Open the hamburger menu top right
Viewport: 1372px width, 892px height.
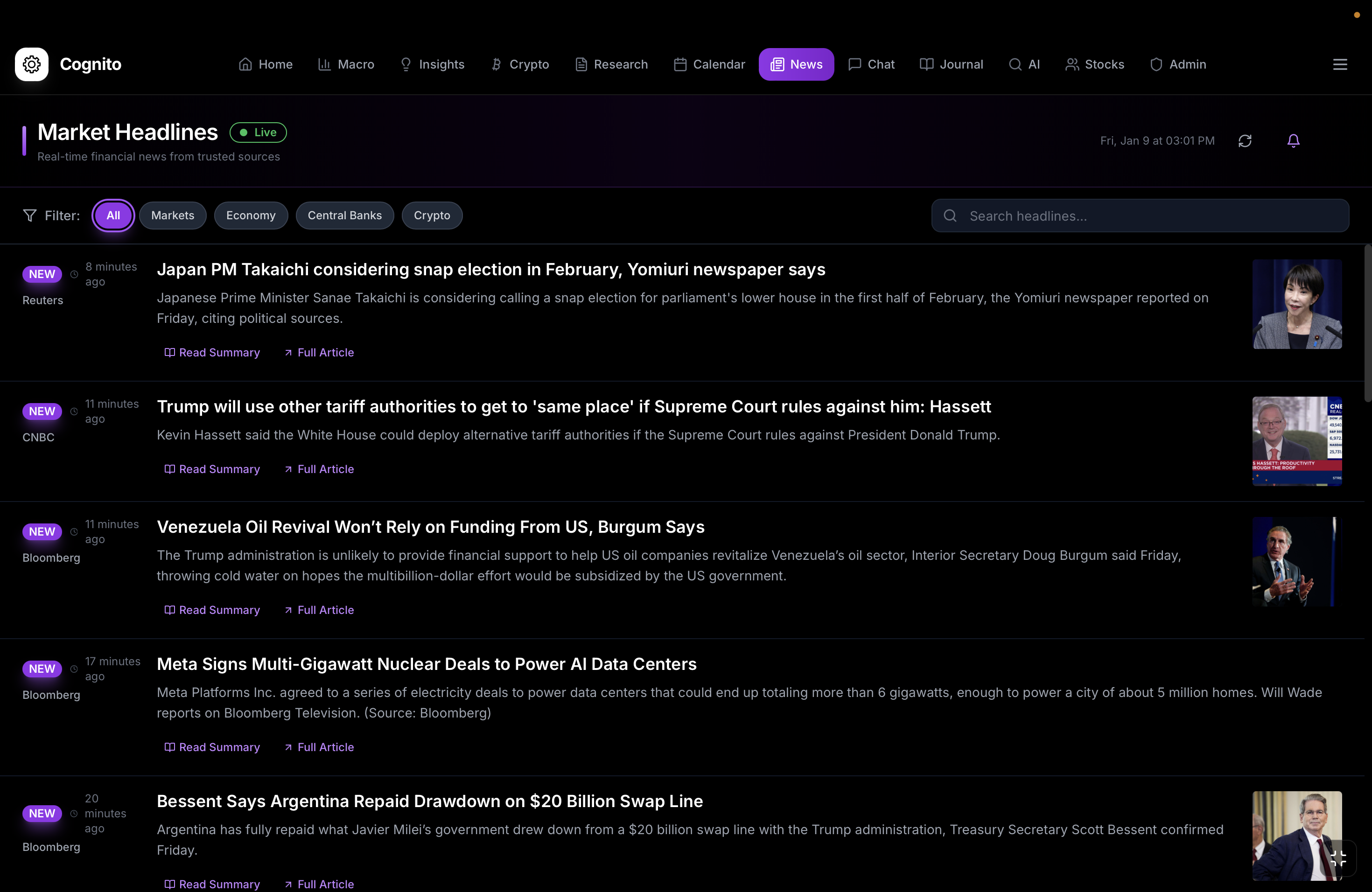(1340, 64)
